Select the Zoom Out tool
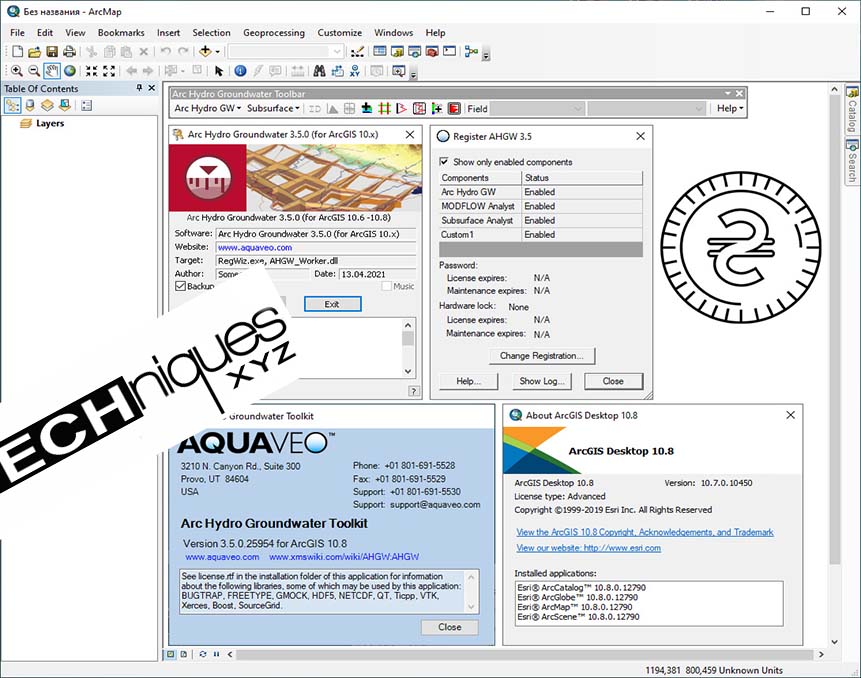This screenshot has height=678, width=861. (x=34, y=71)
